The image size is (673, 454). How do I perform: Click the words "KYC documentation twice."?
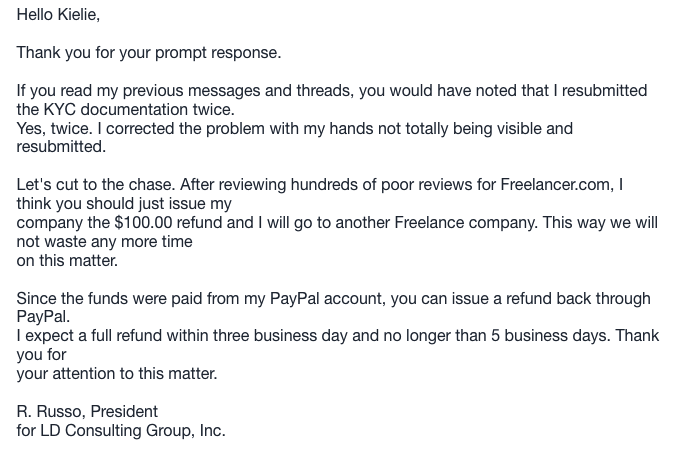click(139, 109)
